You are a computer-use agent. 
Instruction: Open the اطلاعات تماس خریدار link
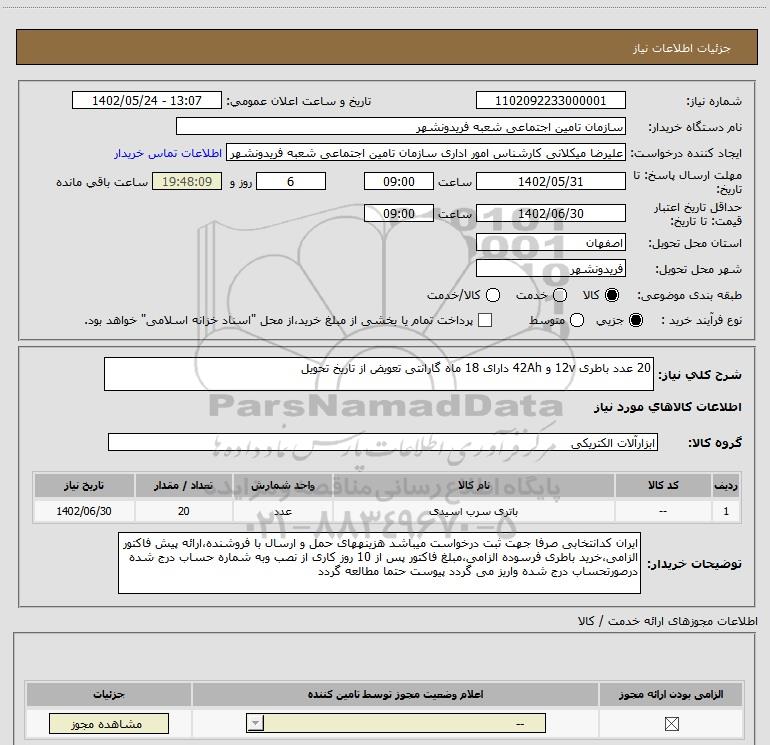click(168, 153)
